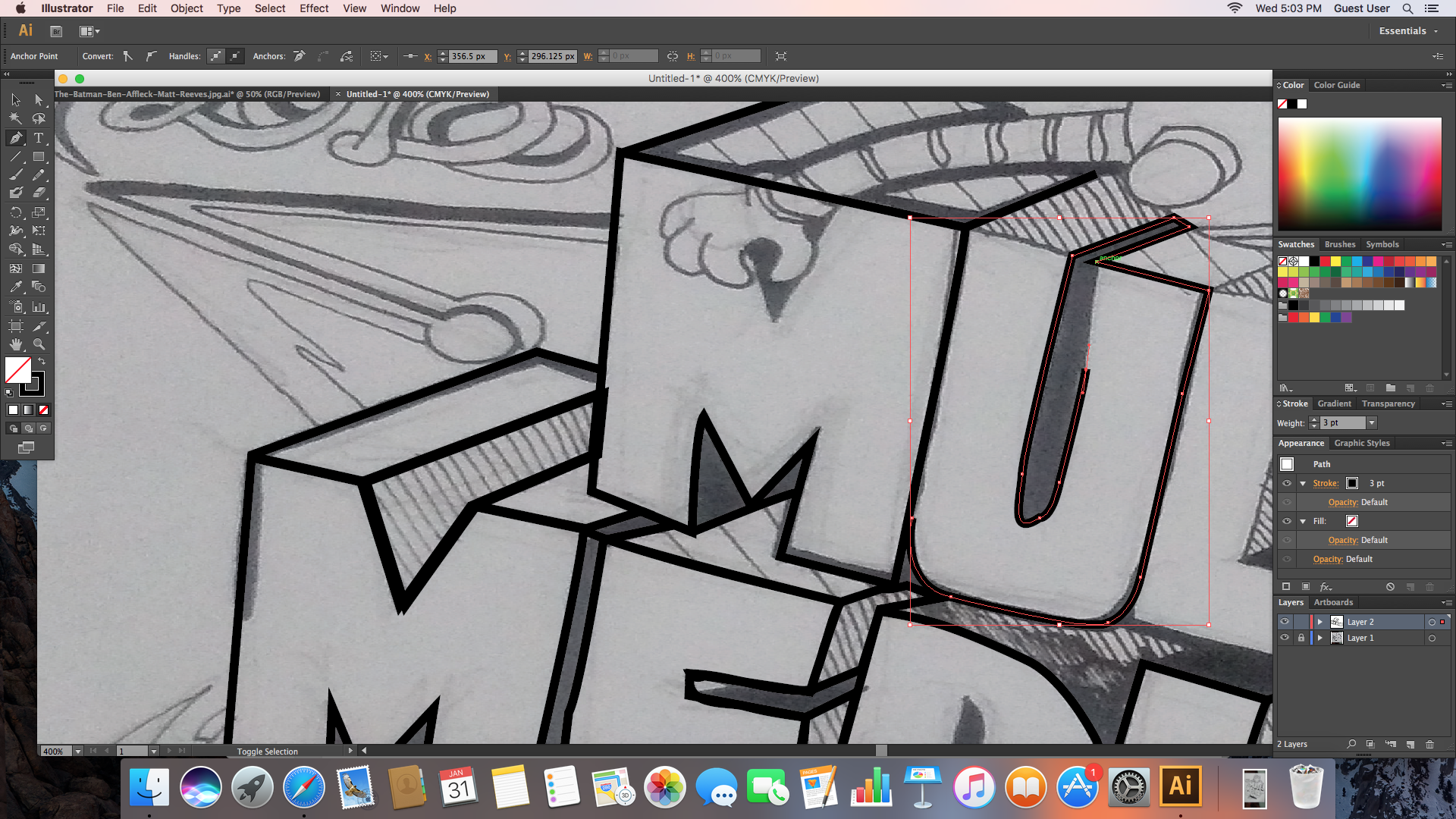Viewport: 1456px width, 819px height.
Task: Set fill mode to solid Color
Action: pos(13,410)
